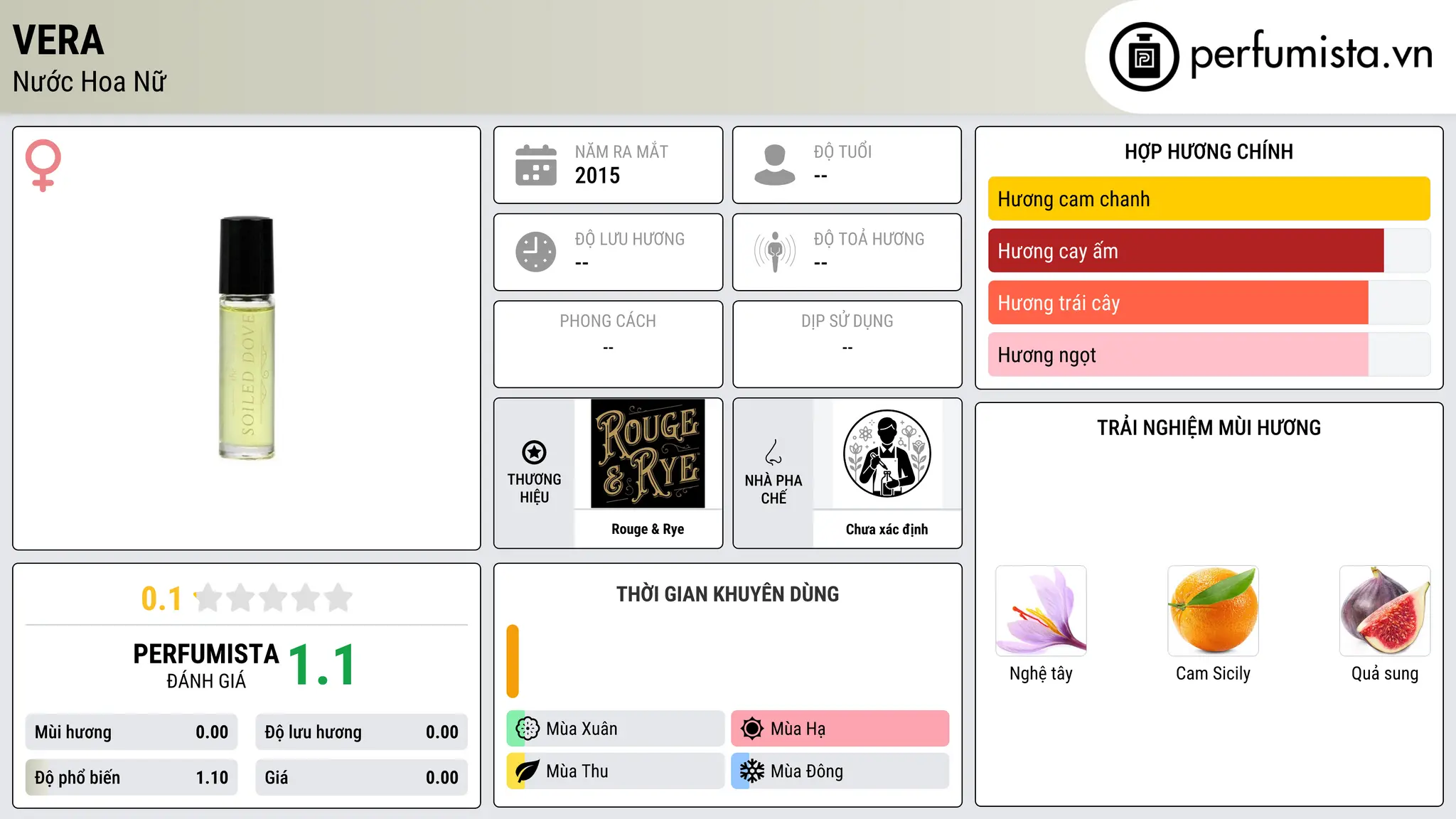The height and width of the screenshot is (819, 1456).
Task: Click the TRẢI NGHIỆM MÙI HƯƠNG heading
Action: pyautogui.click(x=1209, y=427)
